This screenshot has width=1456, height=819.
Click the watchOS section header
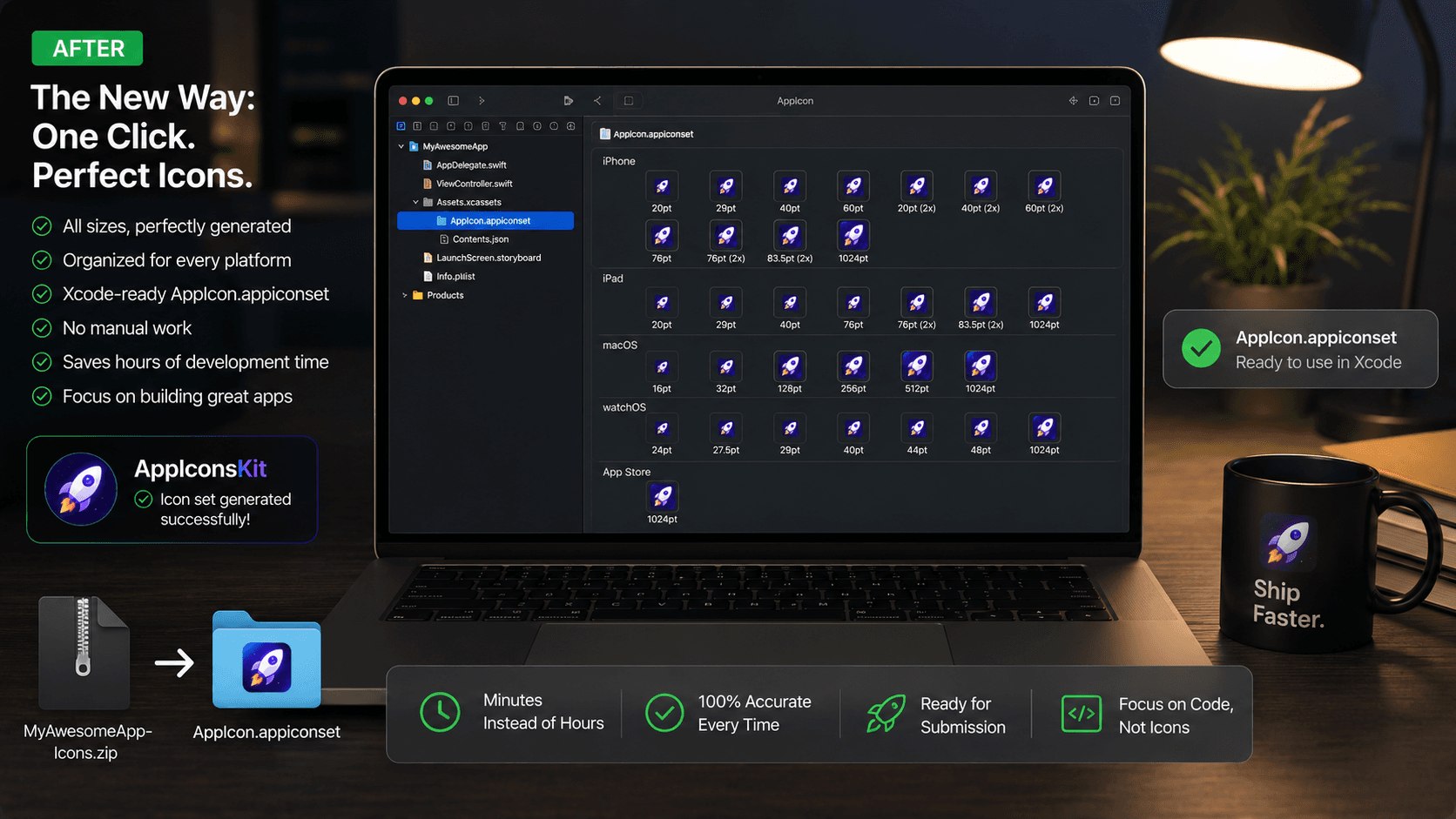click(624, 407)
